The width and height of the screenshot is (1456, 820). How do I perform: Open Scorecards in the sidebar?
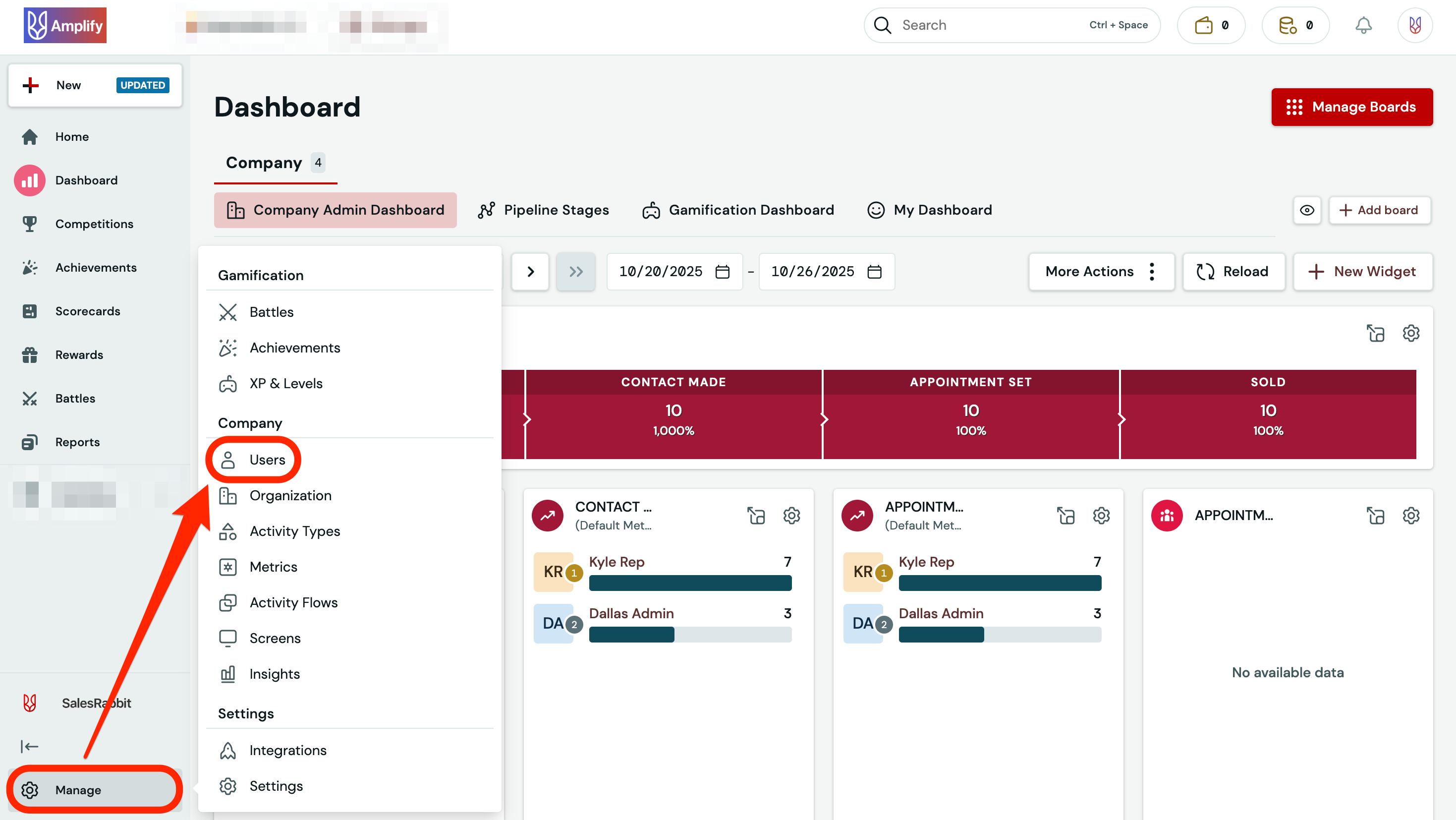[88, 311]
